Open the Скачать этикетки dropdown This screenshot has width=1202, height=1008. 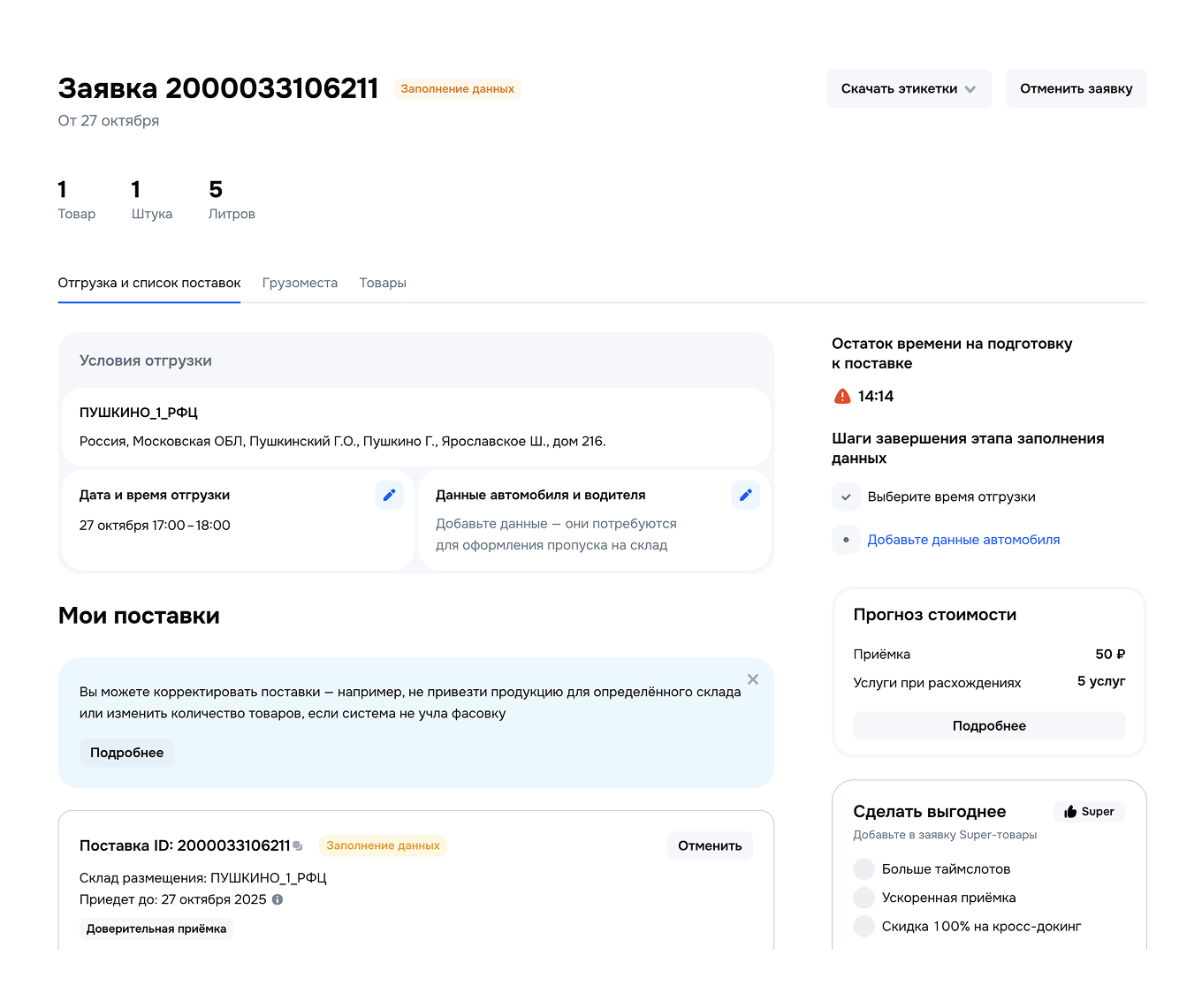(909, 88)
